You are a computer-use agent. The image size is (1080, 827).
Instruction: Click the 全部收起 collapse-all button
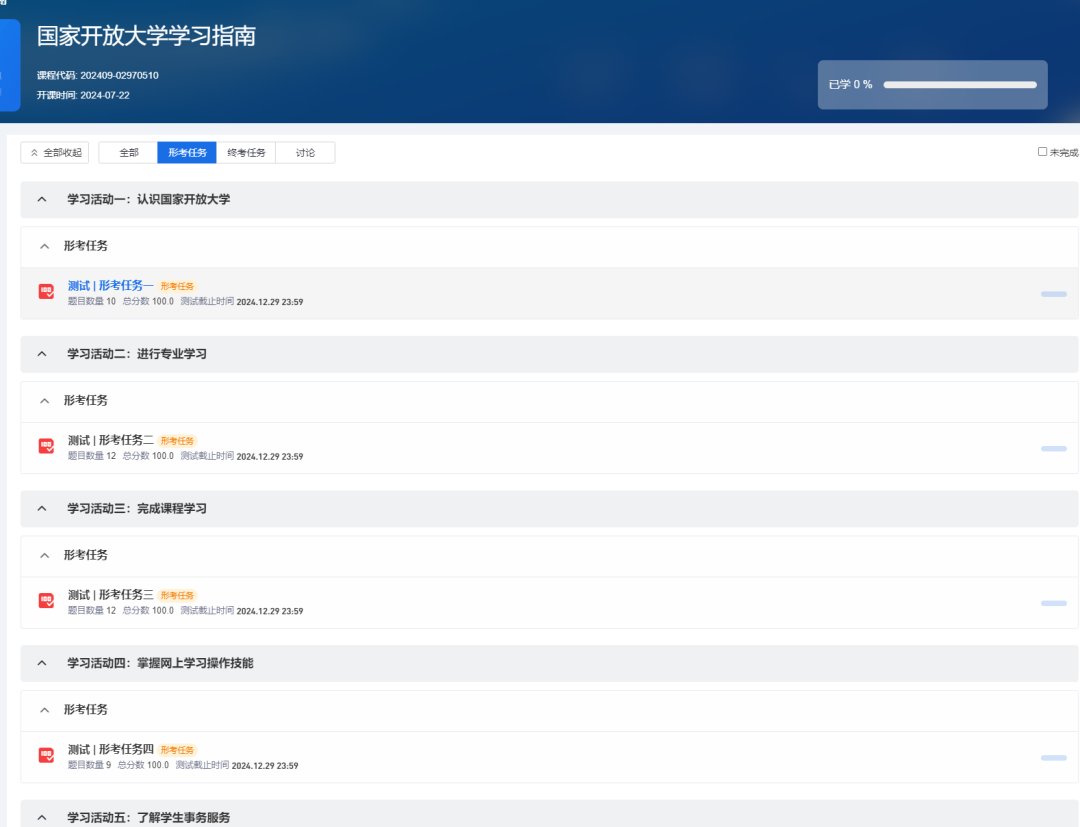54,152
